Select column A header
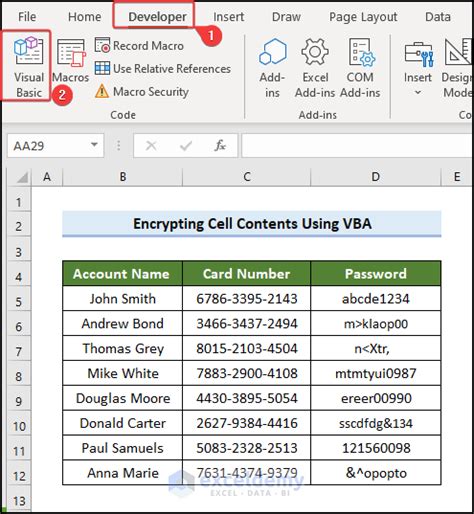474x514 pixels. (47, 177)
